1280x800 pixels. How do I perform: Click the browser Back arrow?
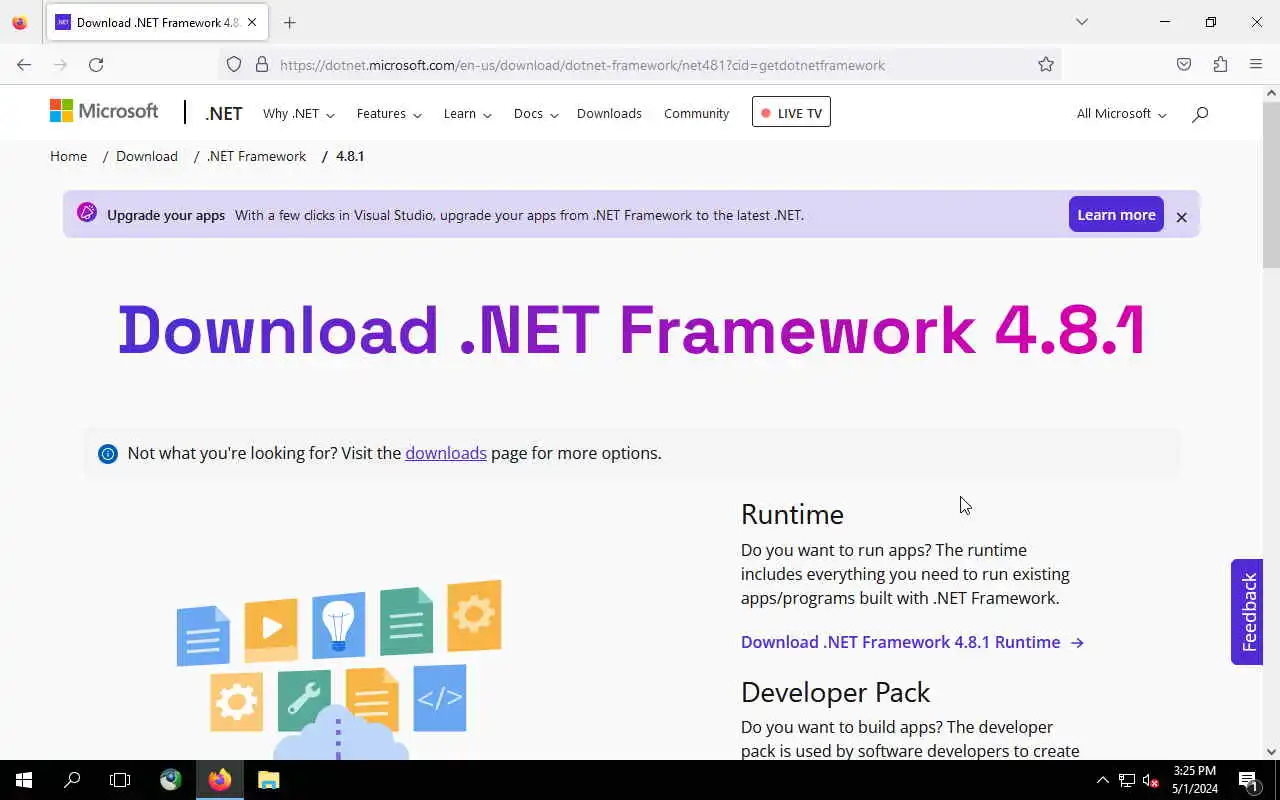tap(24, 65)
